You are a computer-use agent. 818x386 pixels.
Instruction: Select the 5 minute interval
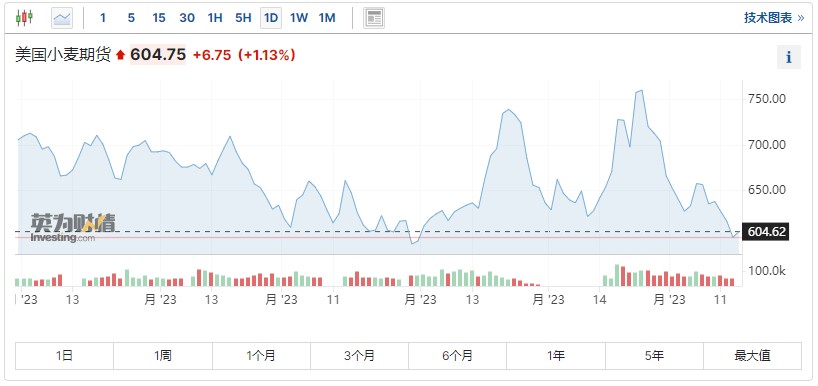(x=131, y=18)
